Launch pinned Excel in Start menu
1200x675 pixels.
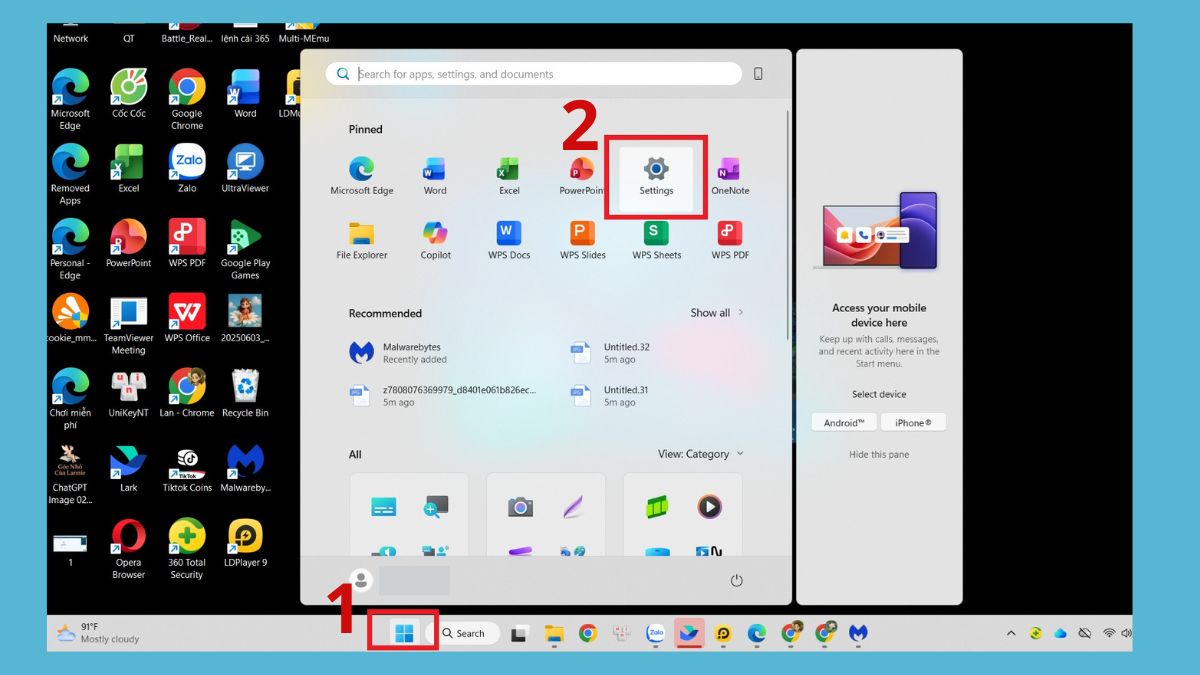(x=509, y=178)
